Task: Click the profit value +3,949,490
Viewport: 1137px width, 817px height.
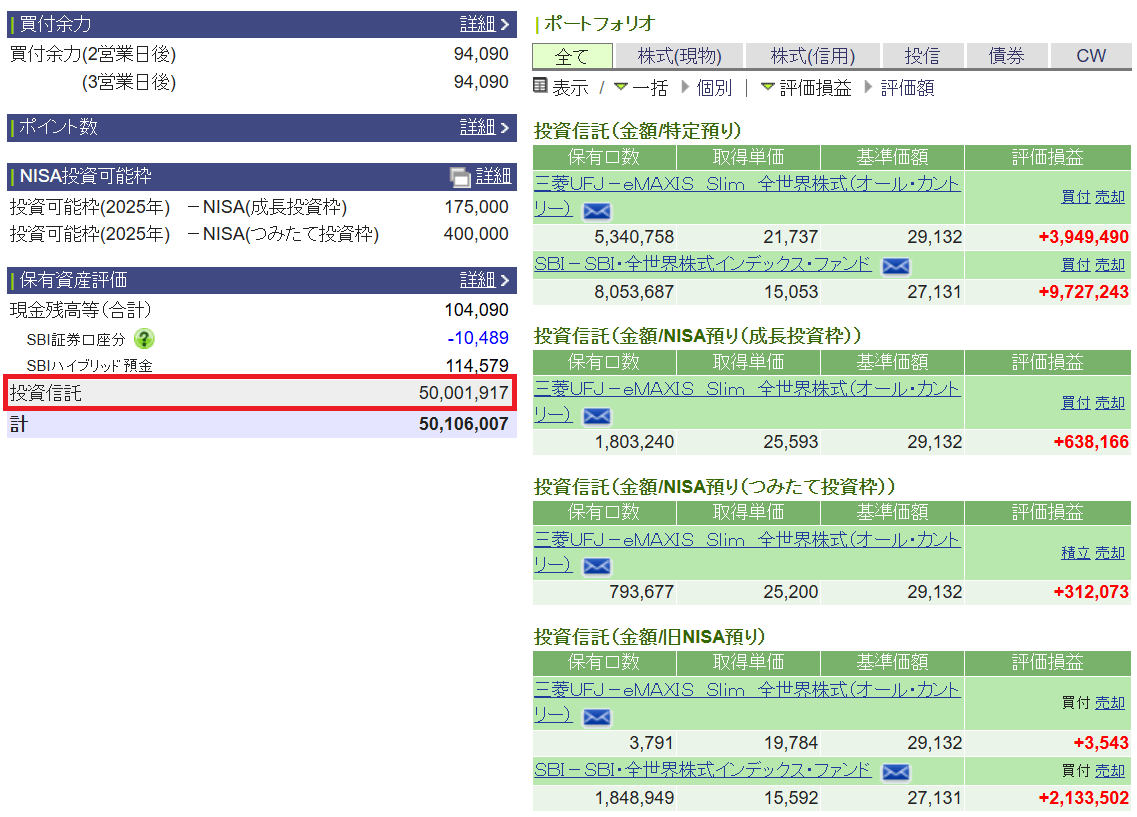Action: 1083,237
